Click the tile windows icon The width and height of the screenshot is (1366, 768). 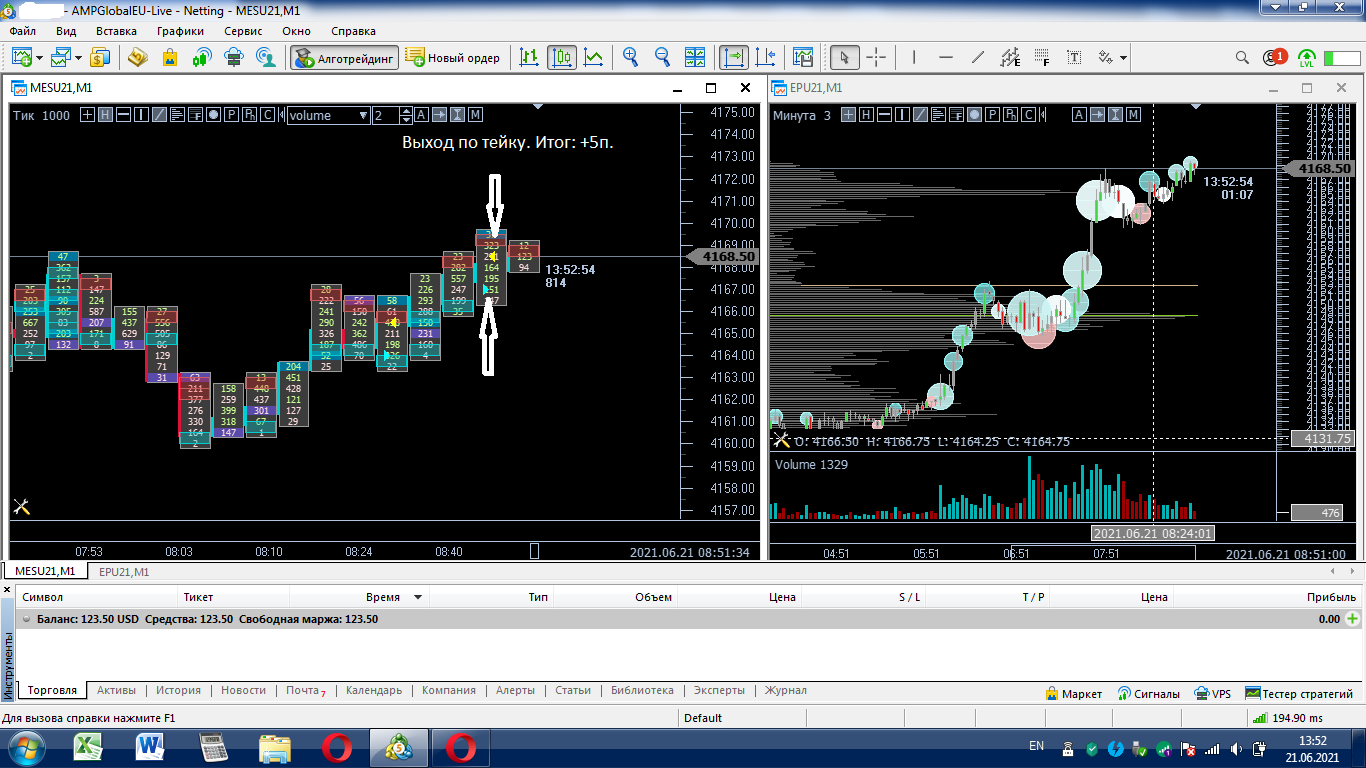[696, 57]
